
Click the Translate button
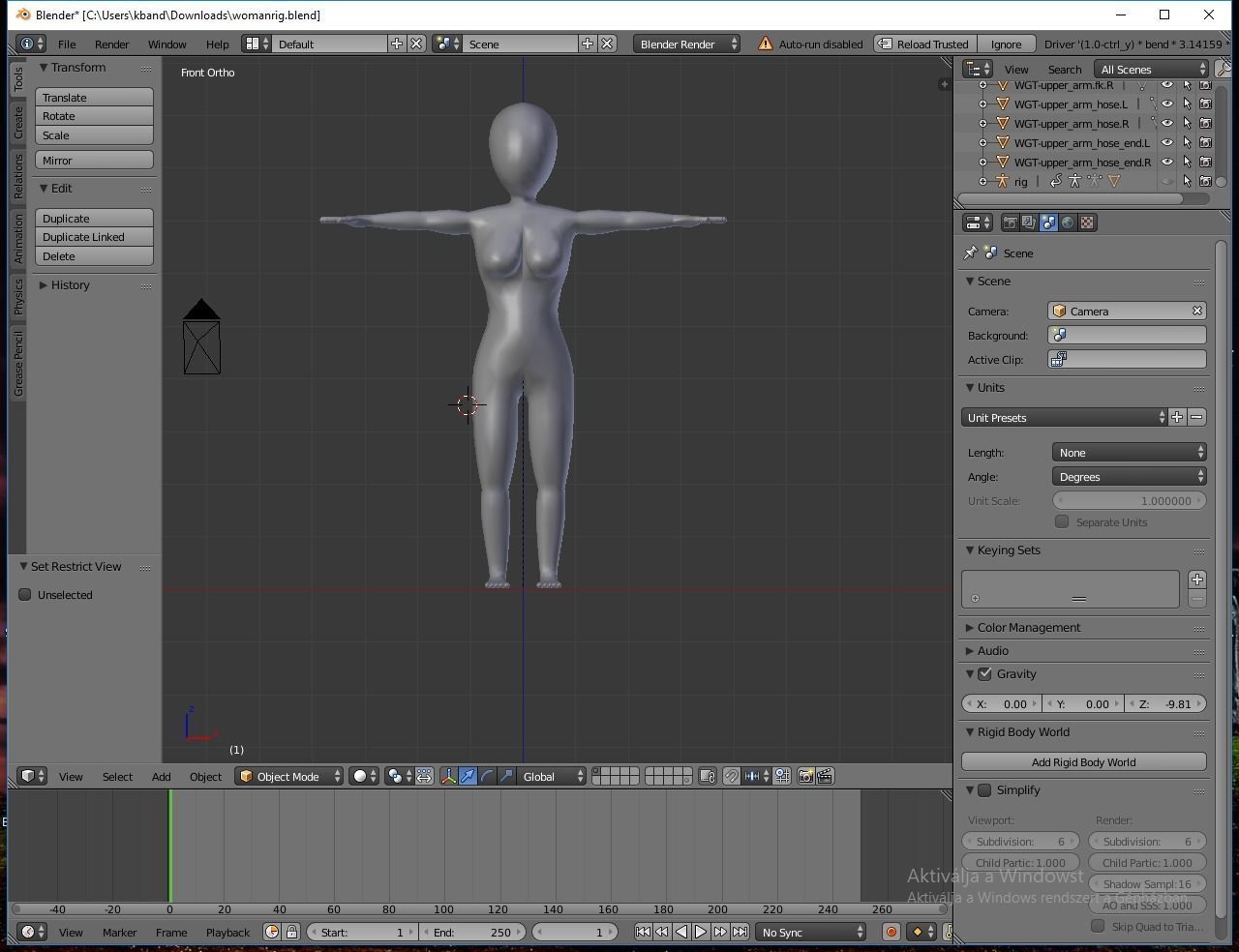(94, 97)
